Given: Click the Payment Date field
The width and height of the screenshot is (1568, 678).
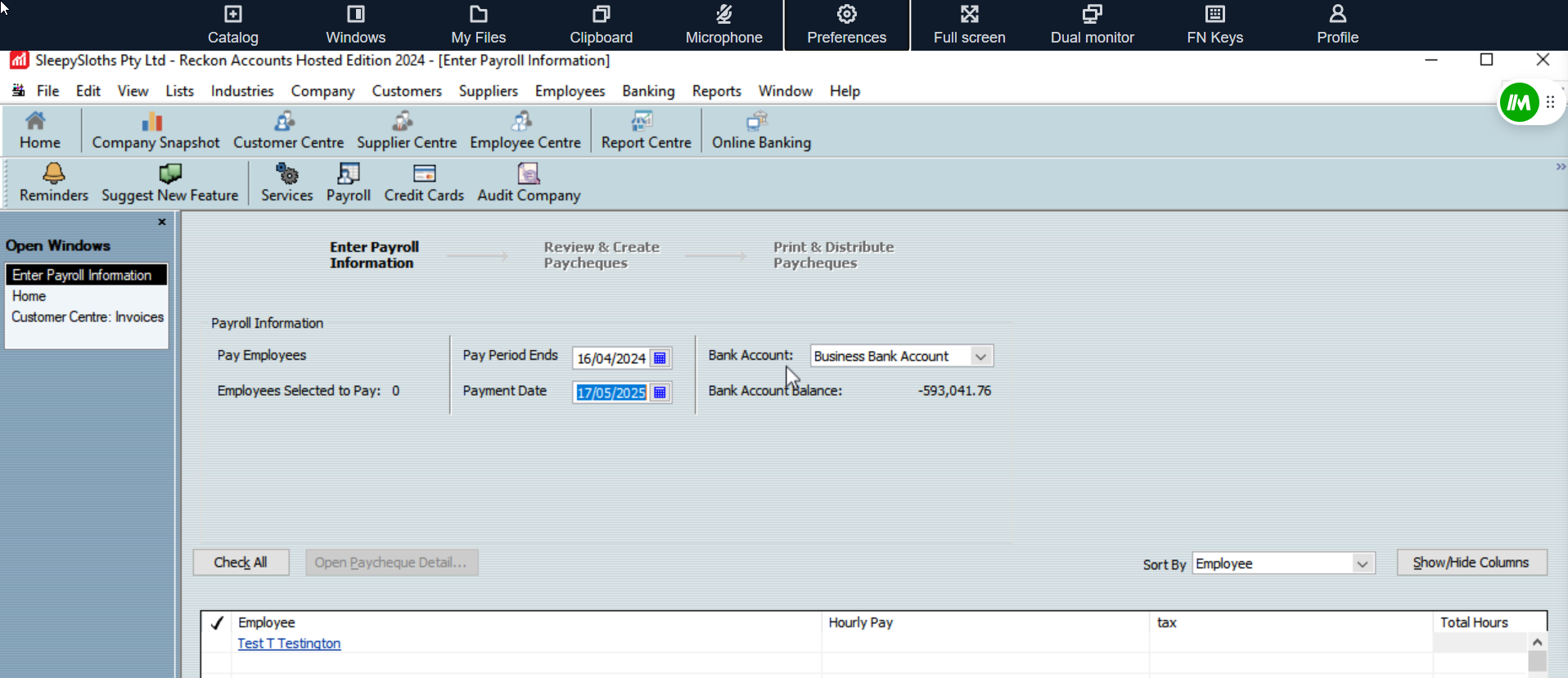Looking at the screenshot, I should point(611,393).
